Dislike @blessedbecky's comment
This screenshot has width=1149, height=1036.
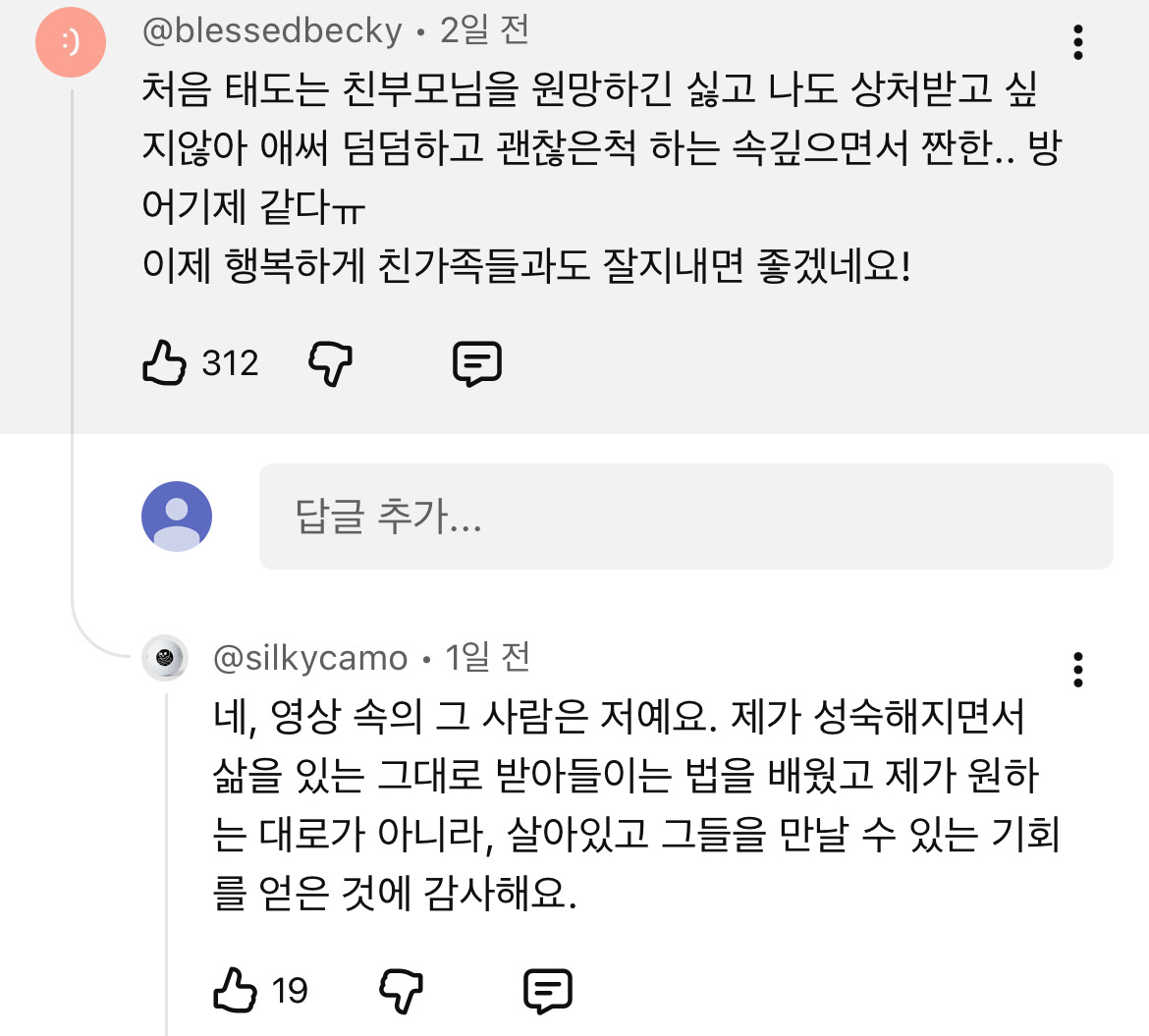(x=331, y=362)
